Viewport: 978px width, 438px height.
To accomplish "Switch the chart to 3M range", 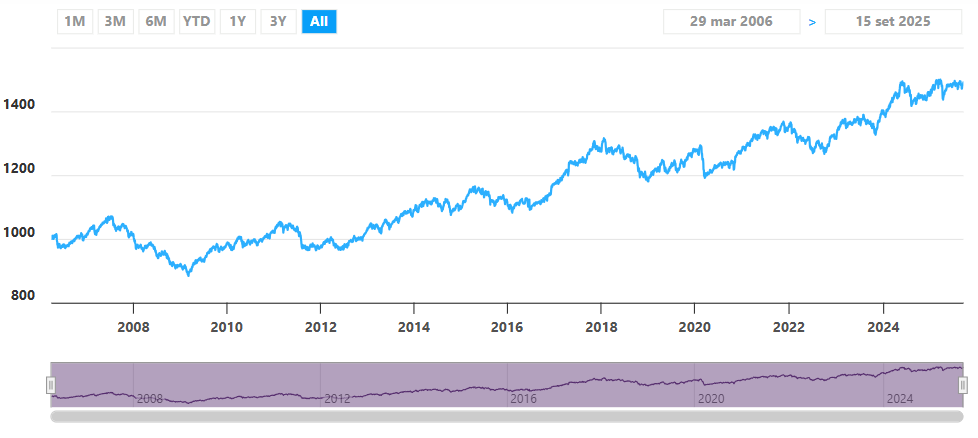I will point(115,21).
